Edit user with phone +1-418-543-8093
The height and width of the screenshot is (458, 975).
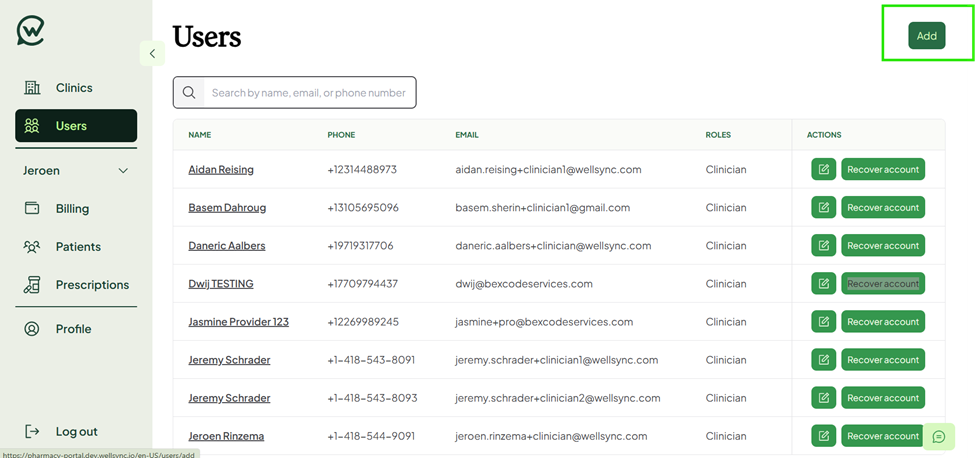click(x=824, y=398)
